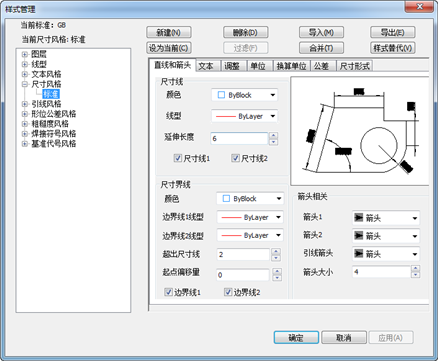Screen dimensions: 438x361
Task: Click 取消 to cancel dialog
Action: coord(344,338)
